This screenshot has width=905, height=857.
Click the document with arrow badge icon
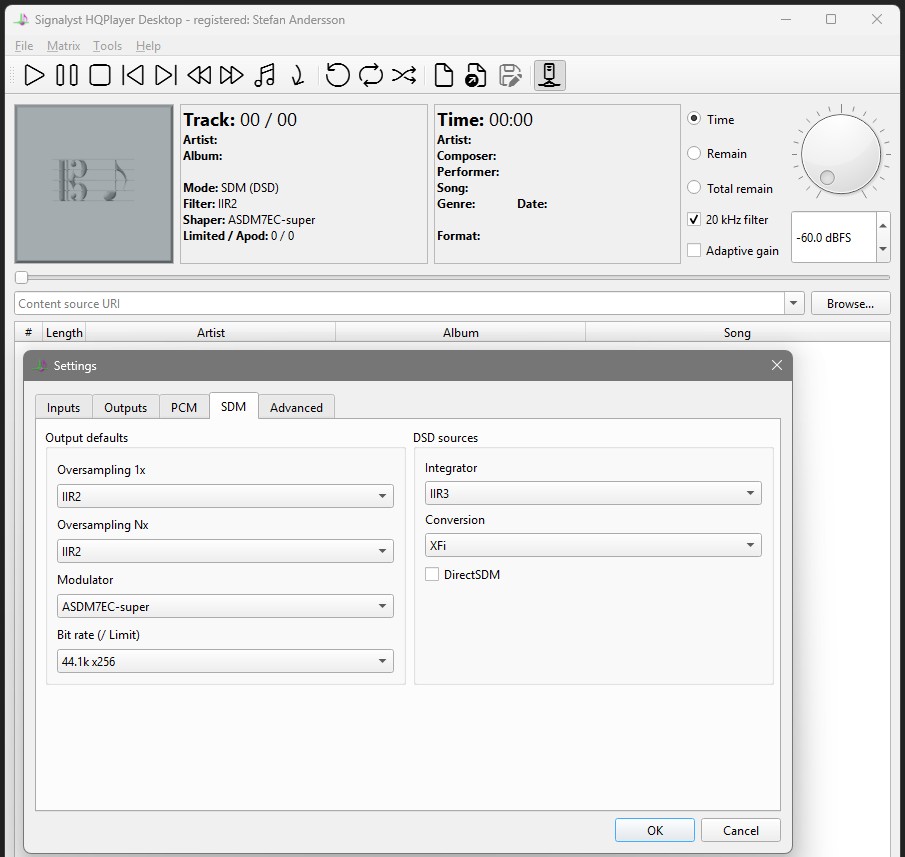[476, 75]
